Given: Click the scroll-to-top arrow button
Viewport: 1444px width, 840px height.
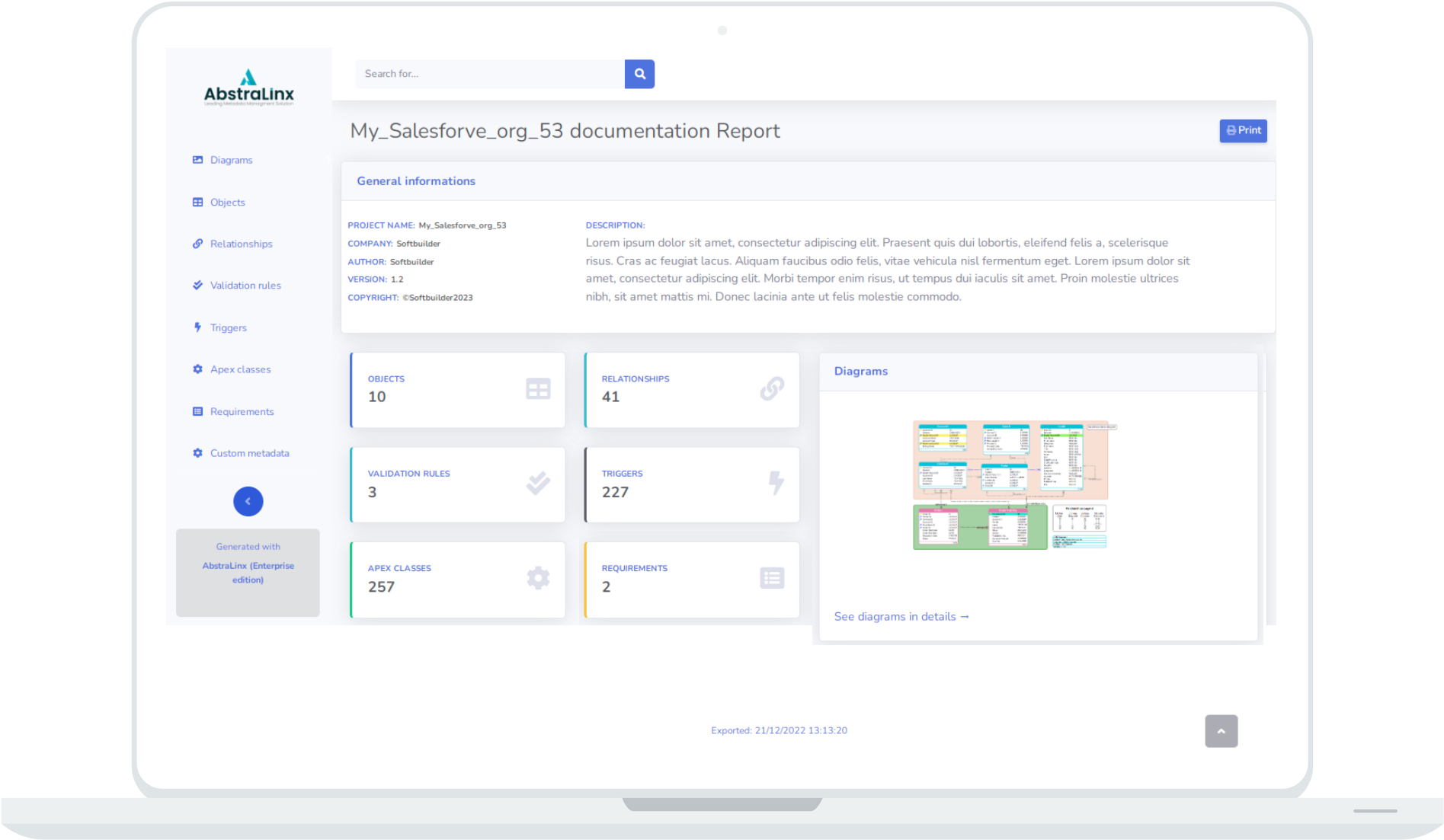Looking at the screenshot, I should pyautogui.click(x=1221, y=731).
